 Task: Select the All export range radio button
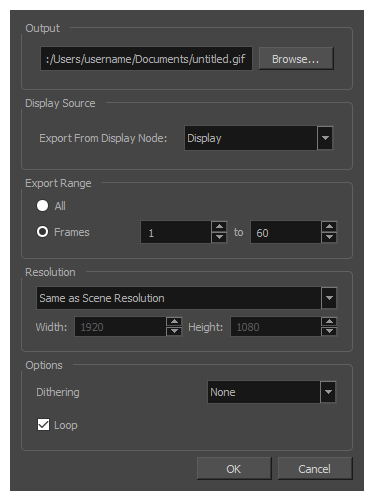click(x=42, y=206)
